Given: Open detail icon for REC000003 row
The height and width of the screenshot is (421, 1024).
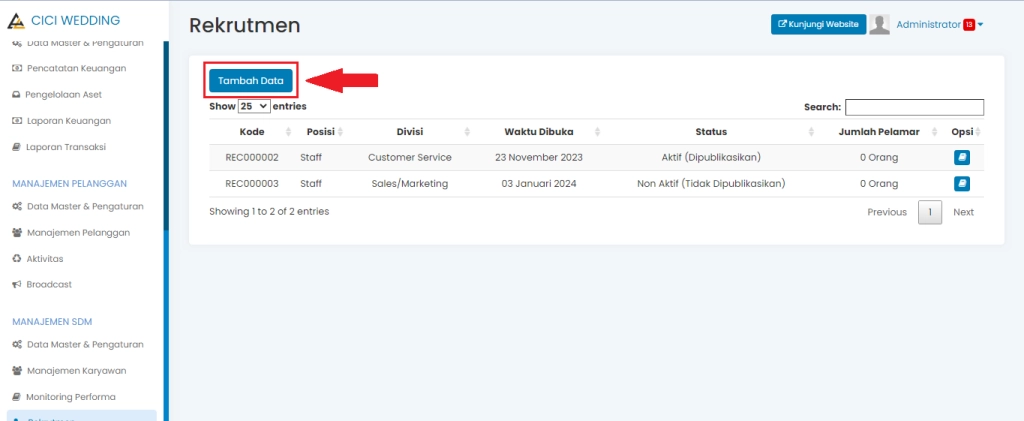Looking at the screenshot, I should coord(961,184).
